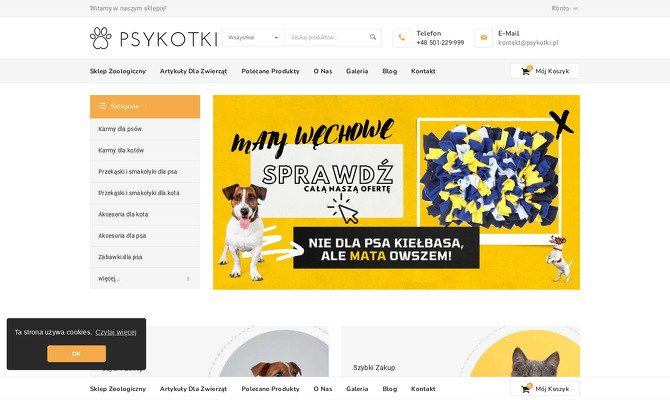Screen dimensions: 670x400
Task: Open Blog in bottom sticky bar
Action: [390, 389]
